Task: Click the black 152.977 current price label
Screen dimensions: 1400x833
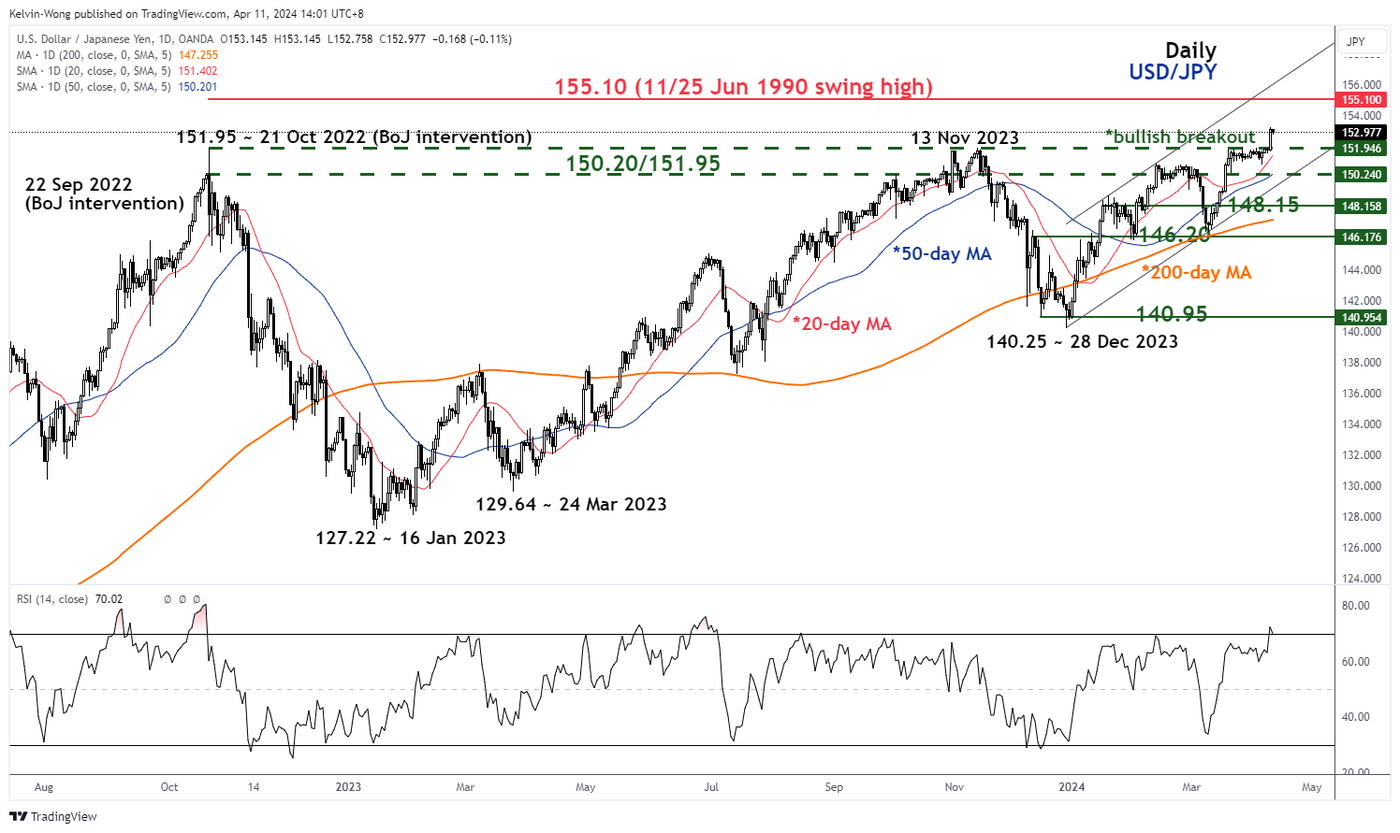Action: tap(1362, 132)
